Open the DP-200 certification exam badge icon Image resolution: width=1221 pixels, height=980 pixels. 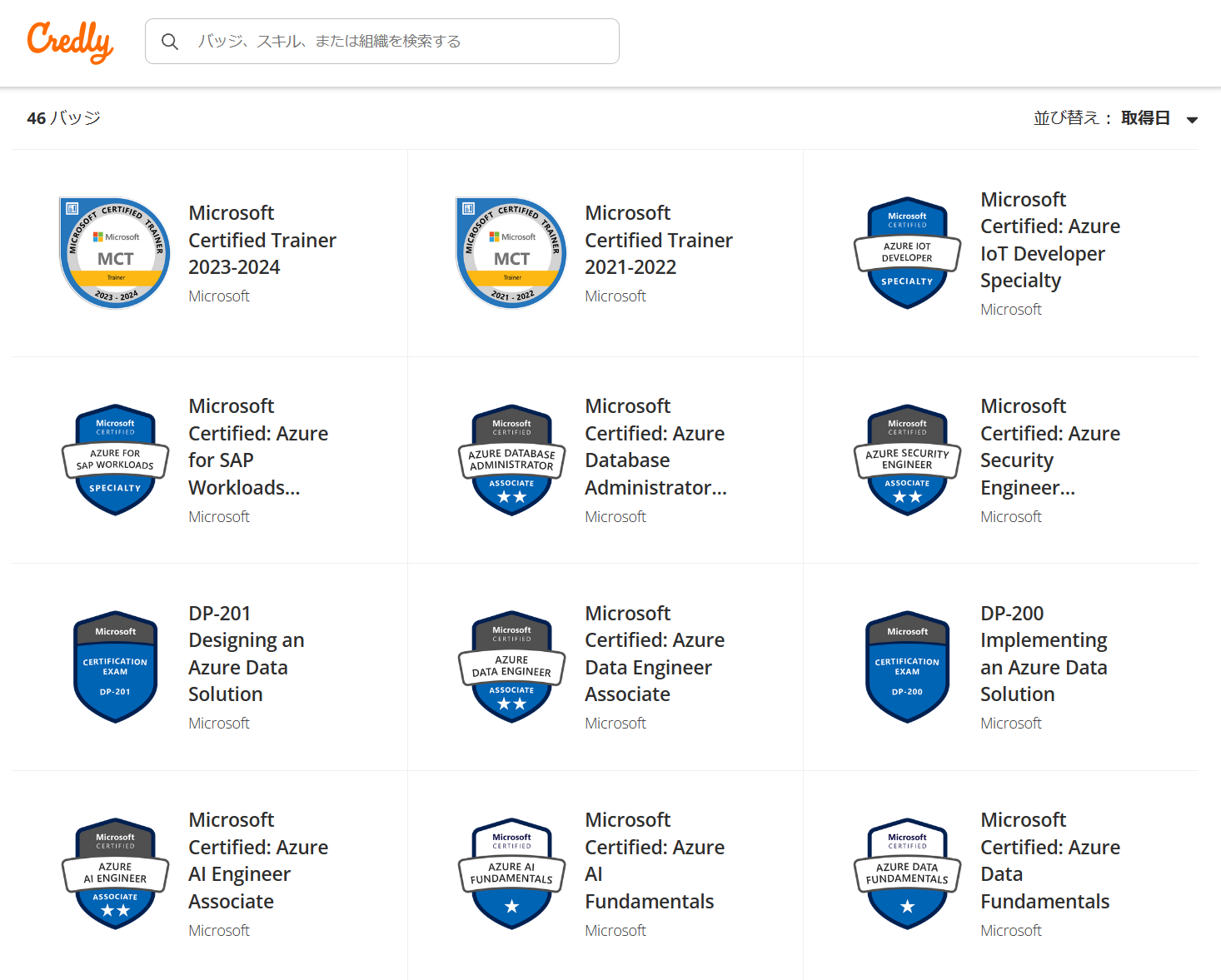coord(907,667)
